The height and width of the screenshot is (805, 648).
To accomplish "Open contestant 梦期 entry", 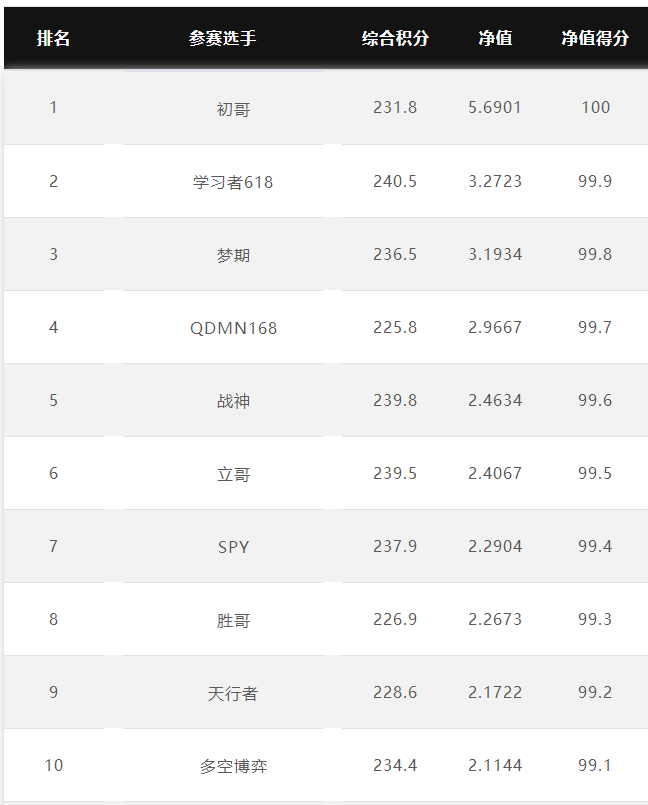I will tap(233, 255).
